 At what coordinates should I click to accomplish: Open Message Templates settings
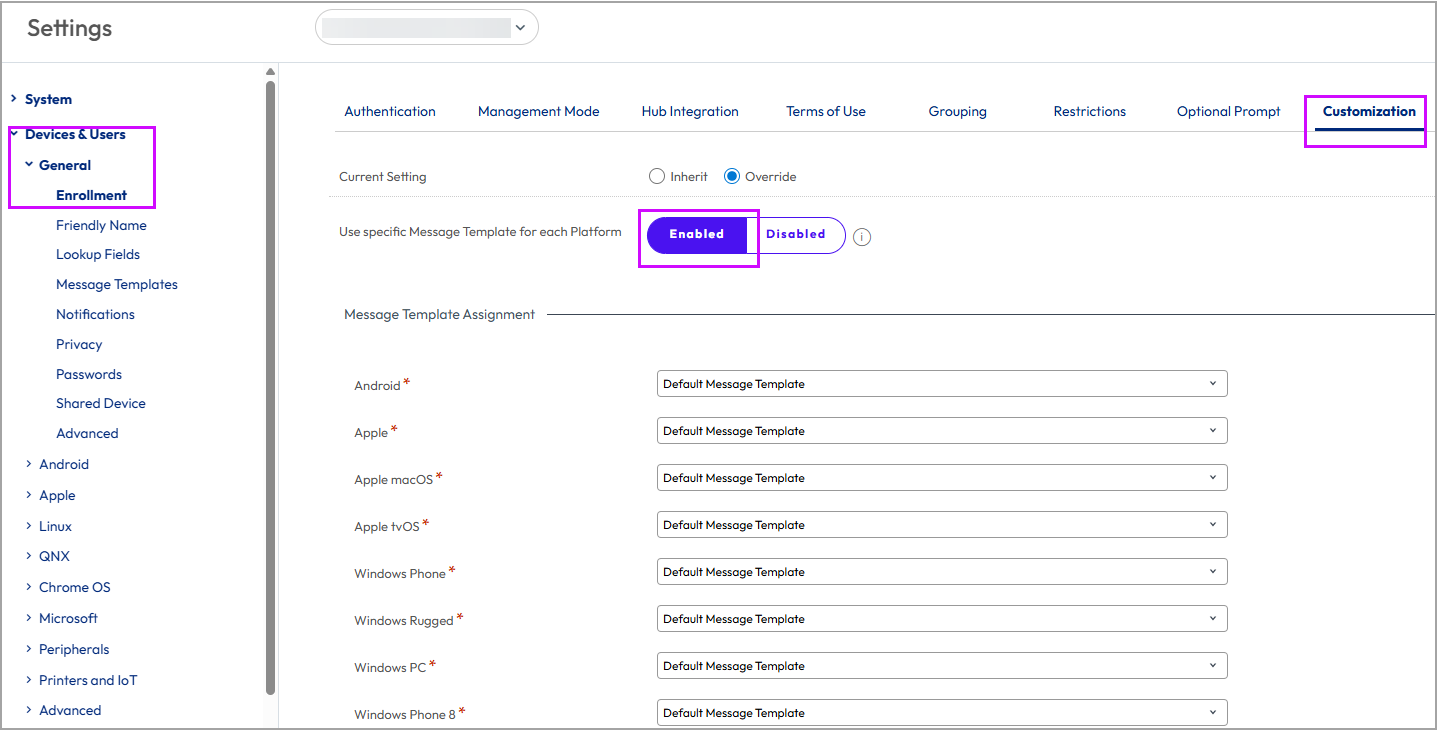(x=117, y=284)
